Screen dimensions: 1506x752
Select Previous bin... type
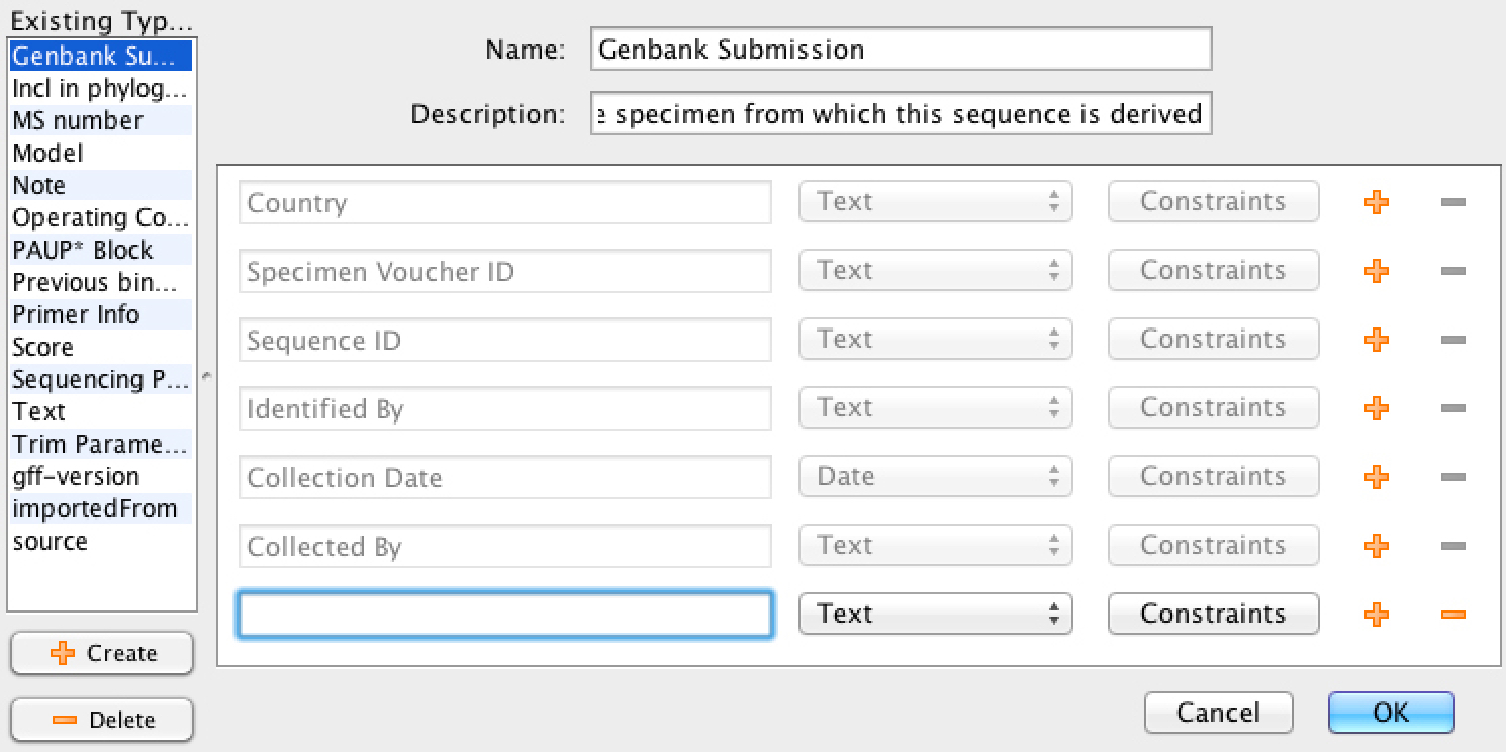(x=101, y=283)
